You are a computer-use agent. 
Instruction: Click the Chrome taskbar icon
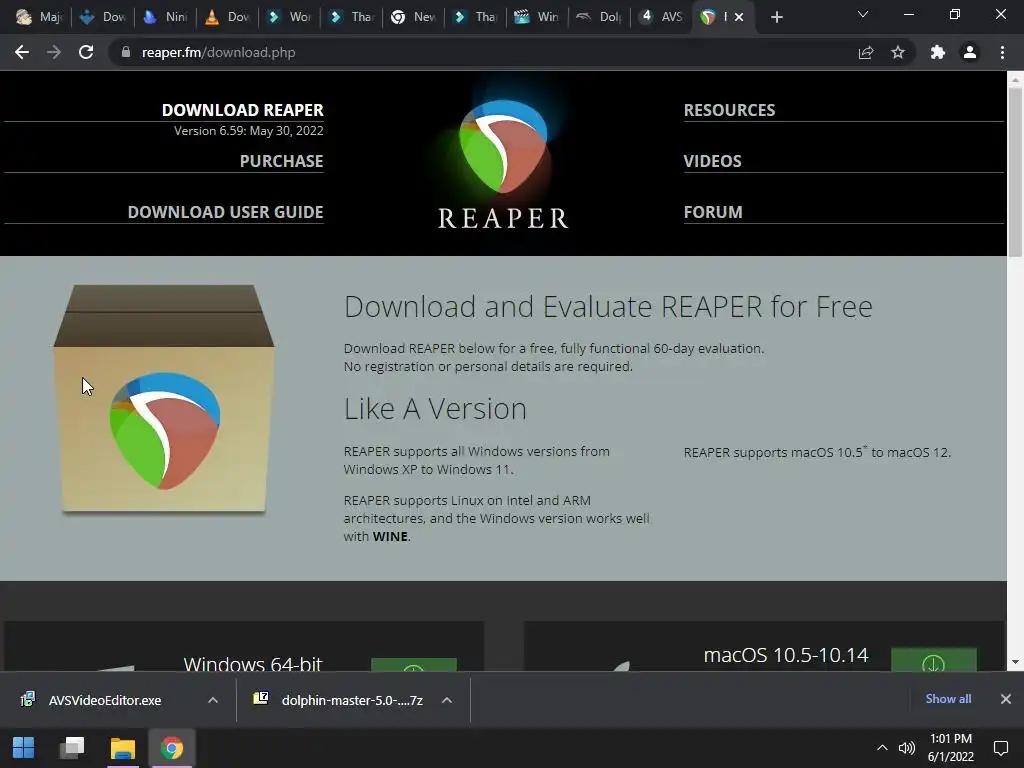pos(172,748)
